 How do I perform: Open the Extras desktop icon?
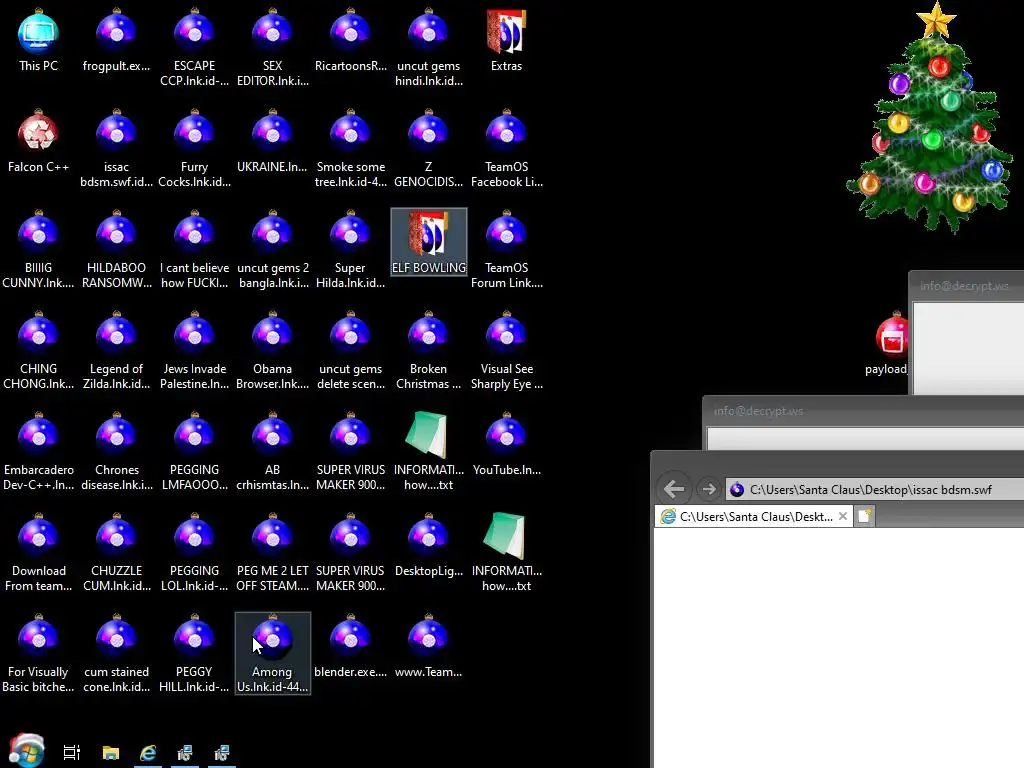[x=506, y=40]
